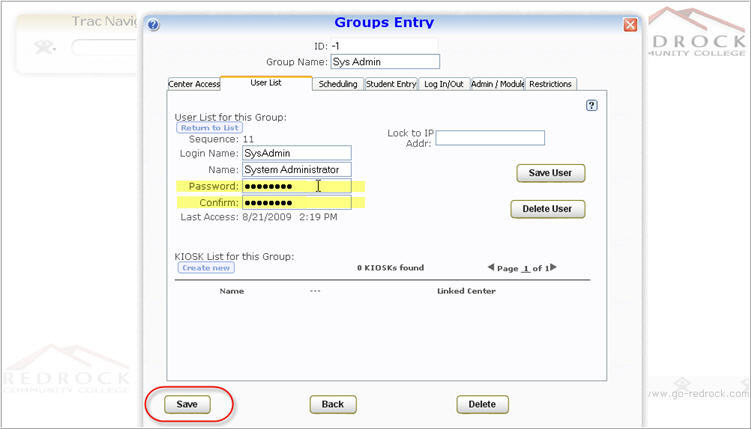Switch to the Center Access tab

(x=194, y=84)
